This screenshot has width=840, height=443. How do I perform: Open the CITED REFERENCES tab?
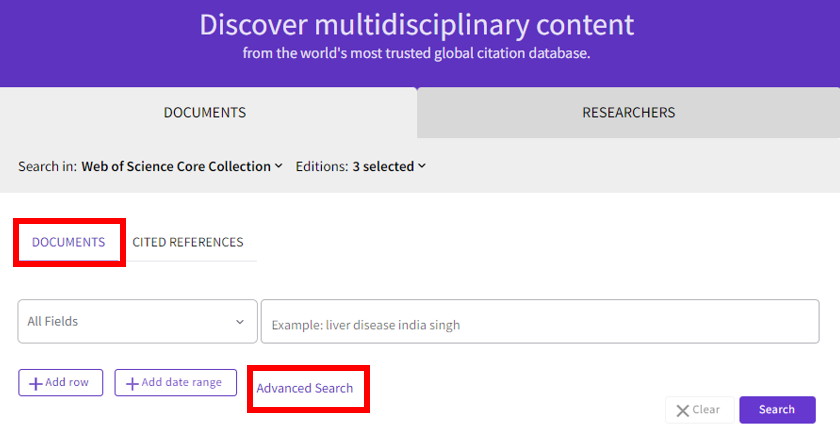click(188, 242)
